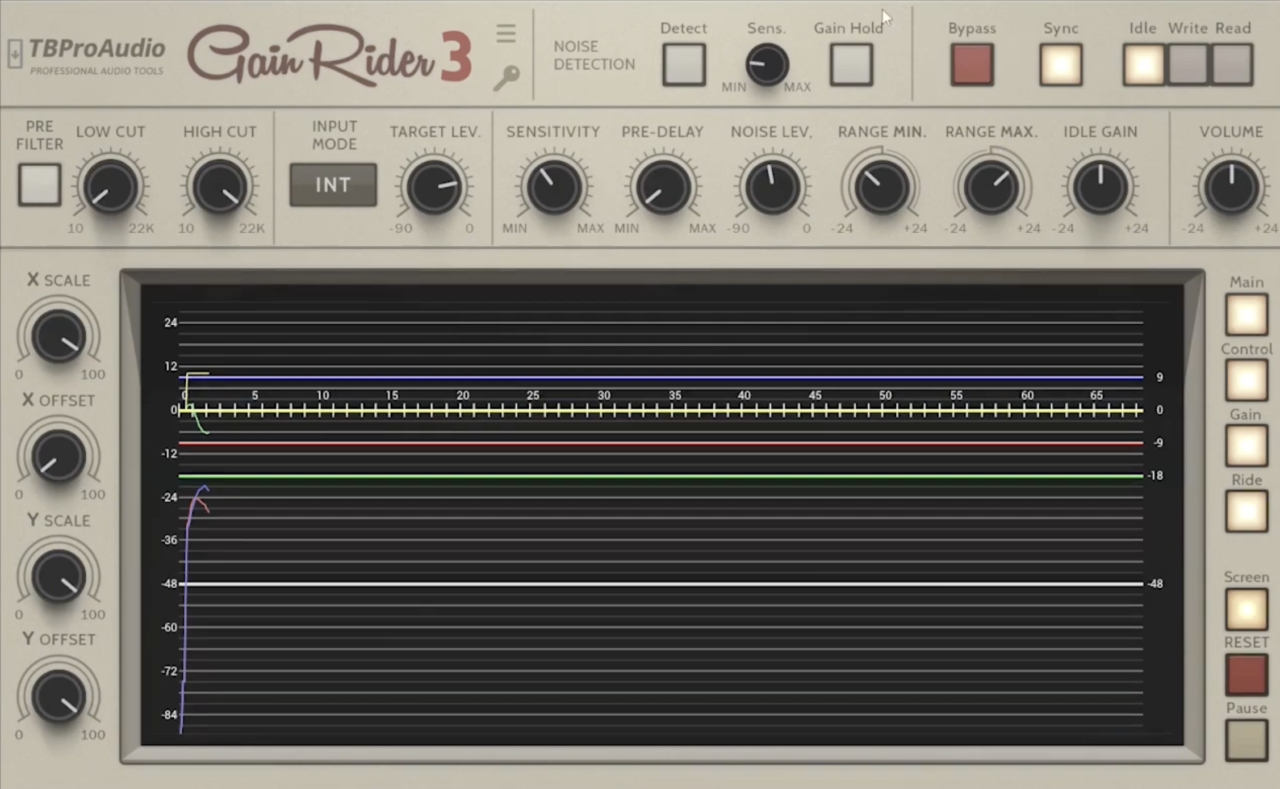Click the key license icon
Screen dimensions: 1280x789
[x=506, y=77]
